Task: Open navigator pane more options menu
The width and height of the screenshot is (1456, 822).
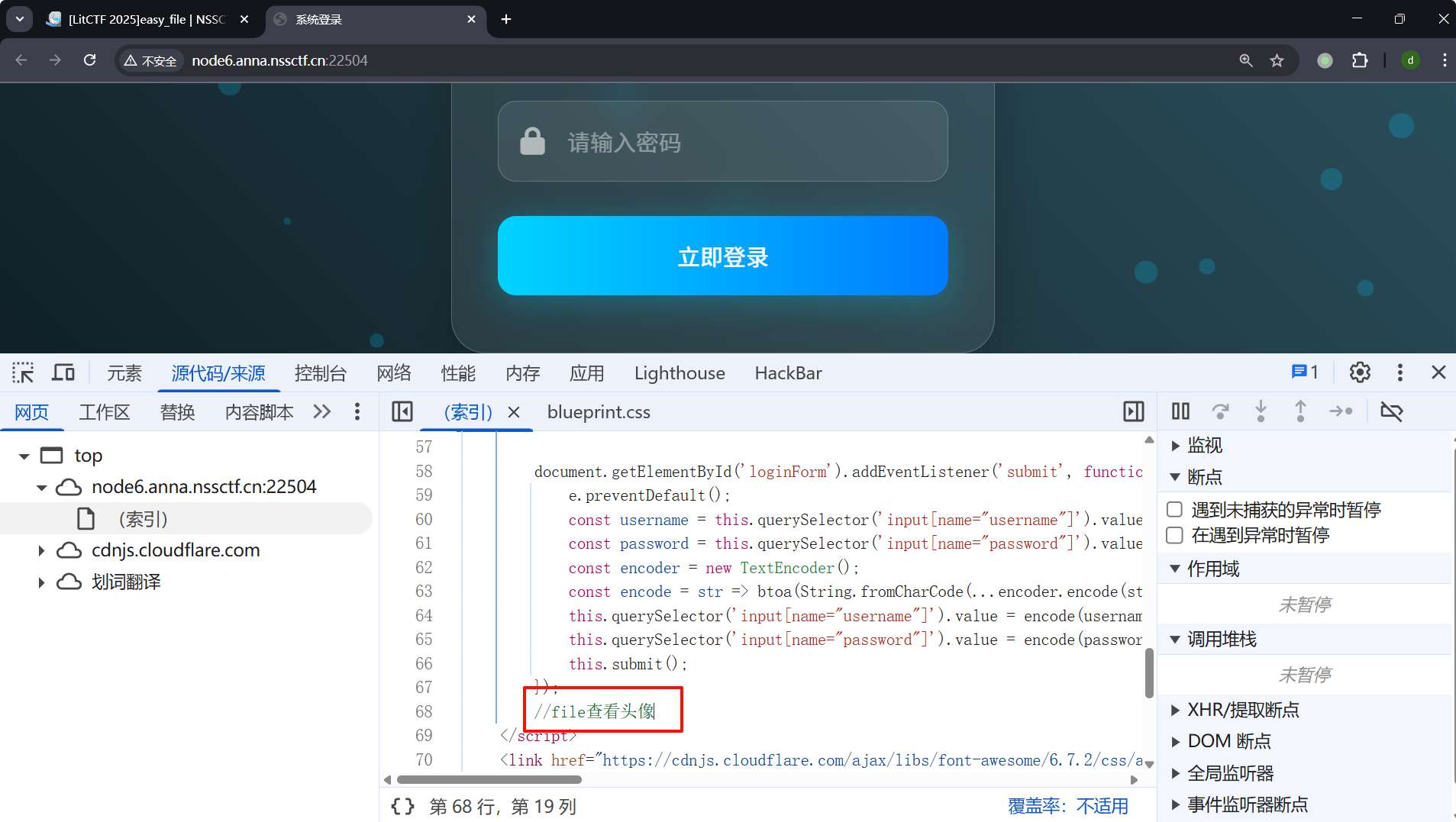Action: [x=357, y=412]
